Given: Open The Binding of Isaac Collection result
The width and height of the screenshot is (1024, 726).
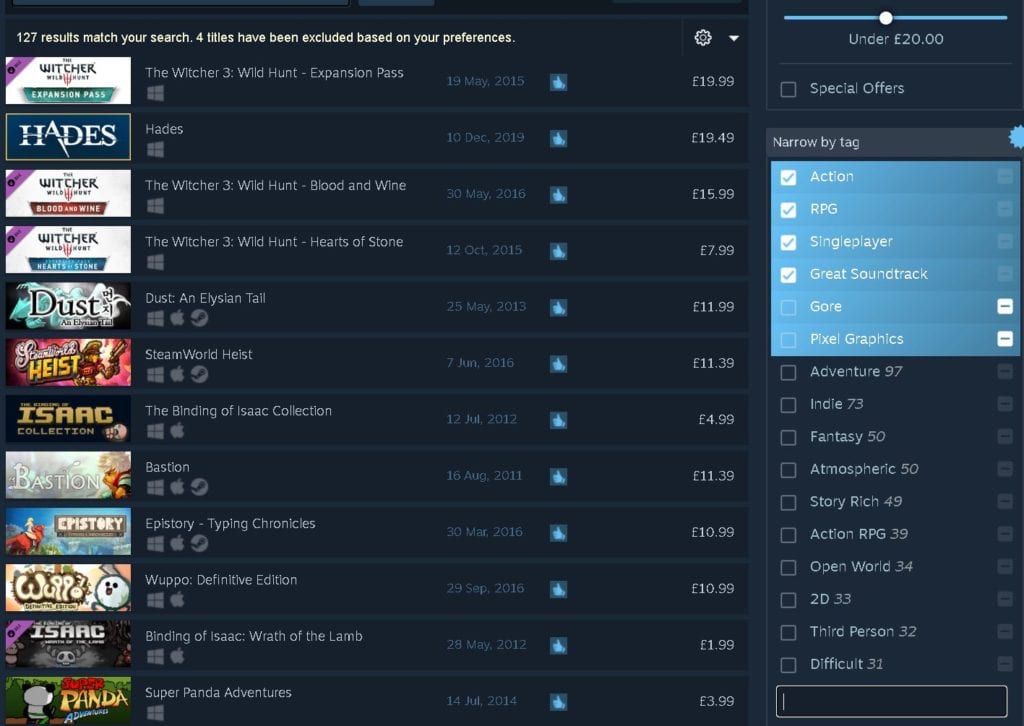Looking at the screenshot, I should [x=238, y=411].
